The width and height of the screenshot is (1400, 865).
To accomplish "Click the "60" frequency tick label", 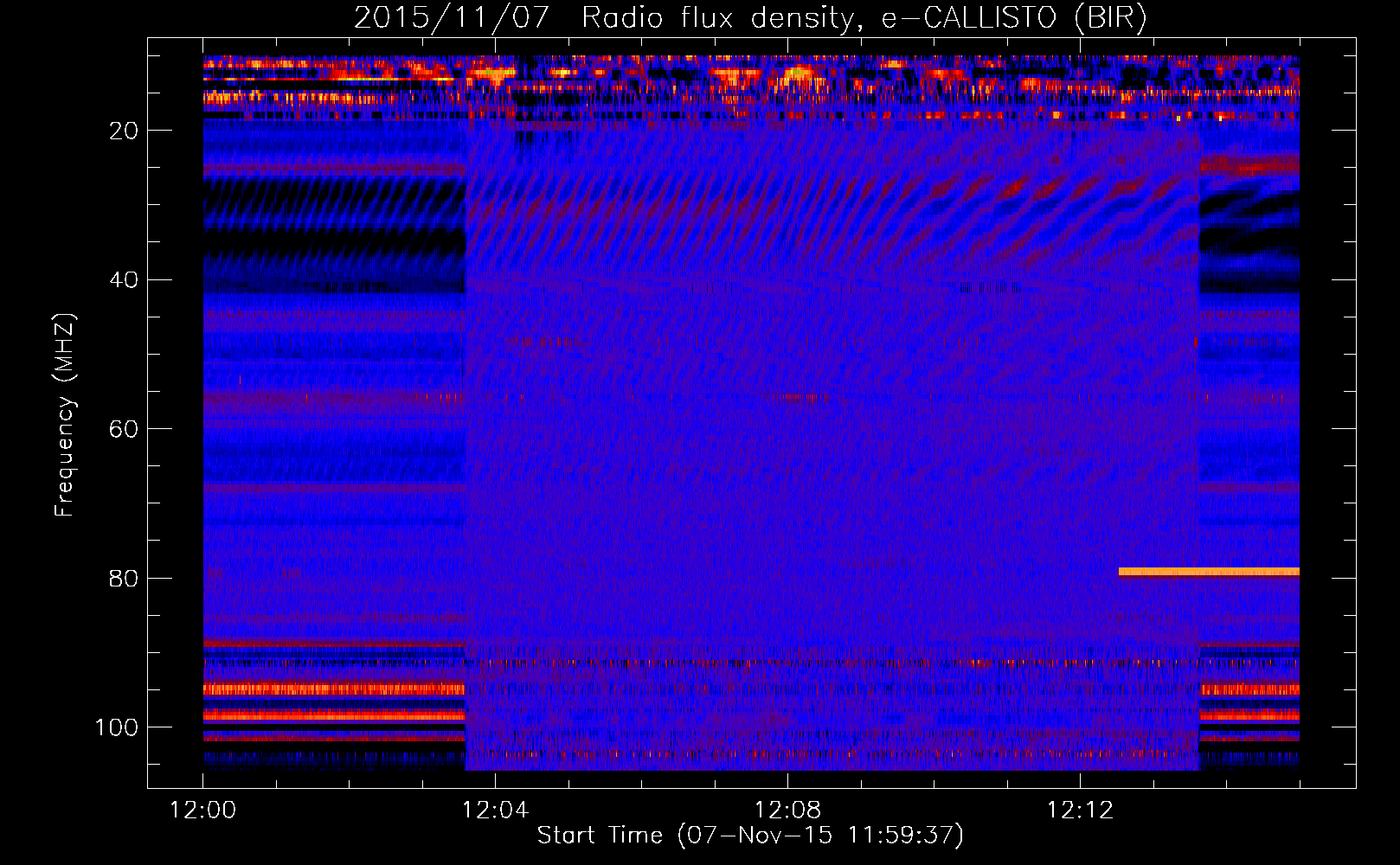I will 125,430.
